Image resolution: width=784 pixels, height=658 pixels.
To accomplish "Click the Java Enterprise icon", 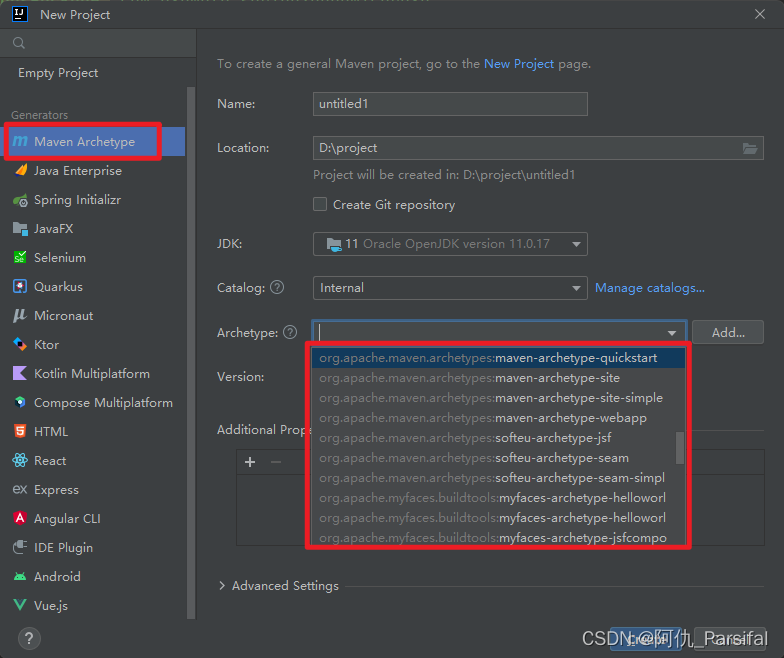I will click(x=20, y=170).
